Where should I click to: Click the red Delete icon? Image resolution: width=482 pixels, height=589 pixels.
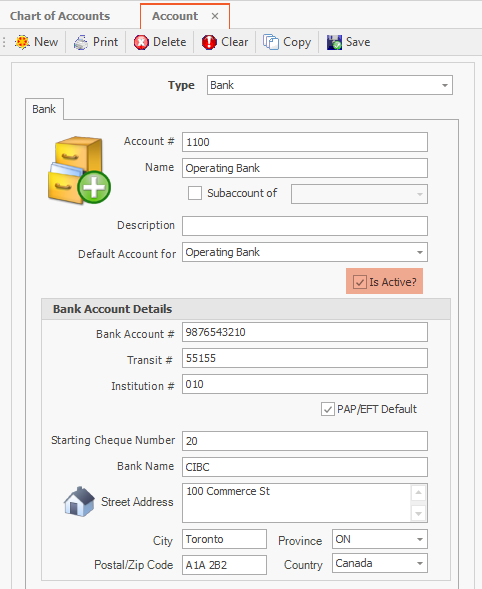(x=141, y=42)
